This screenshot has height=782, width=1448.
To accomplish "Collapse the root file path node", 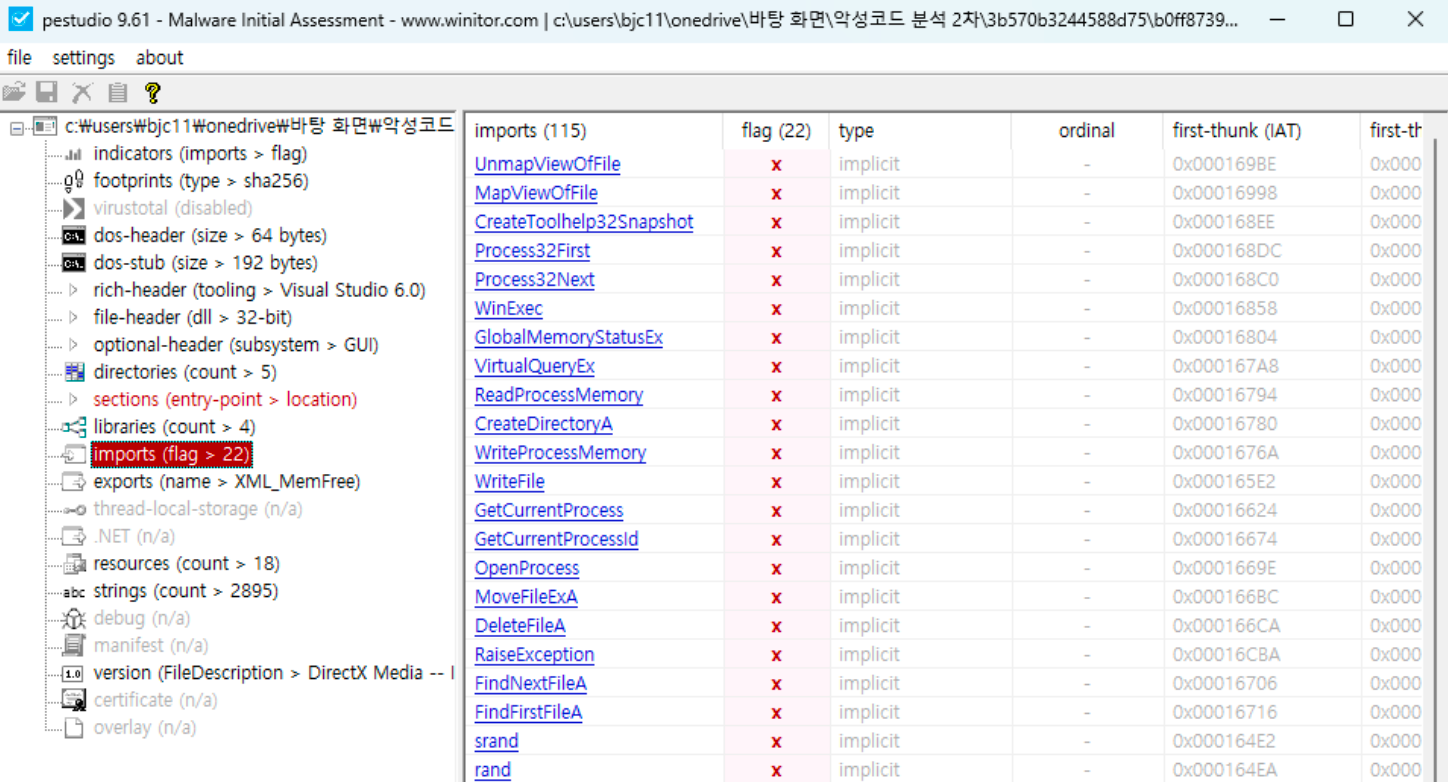I will click(17, 127).
